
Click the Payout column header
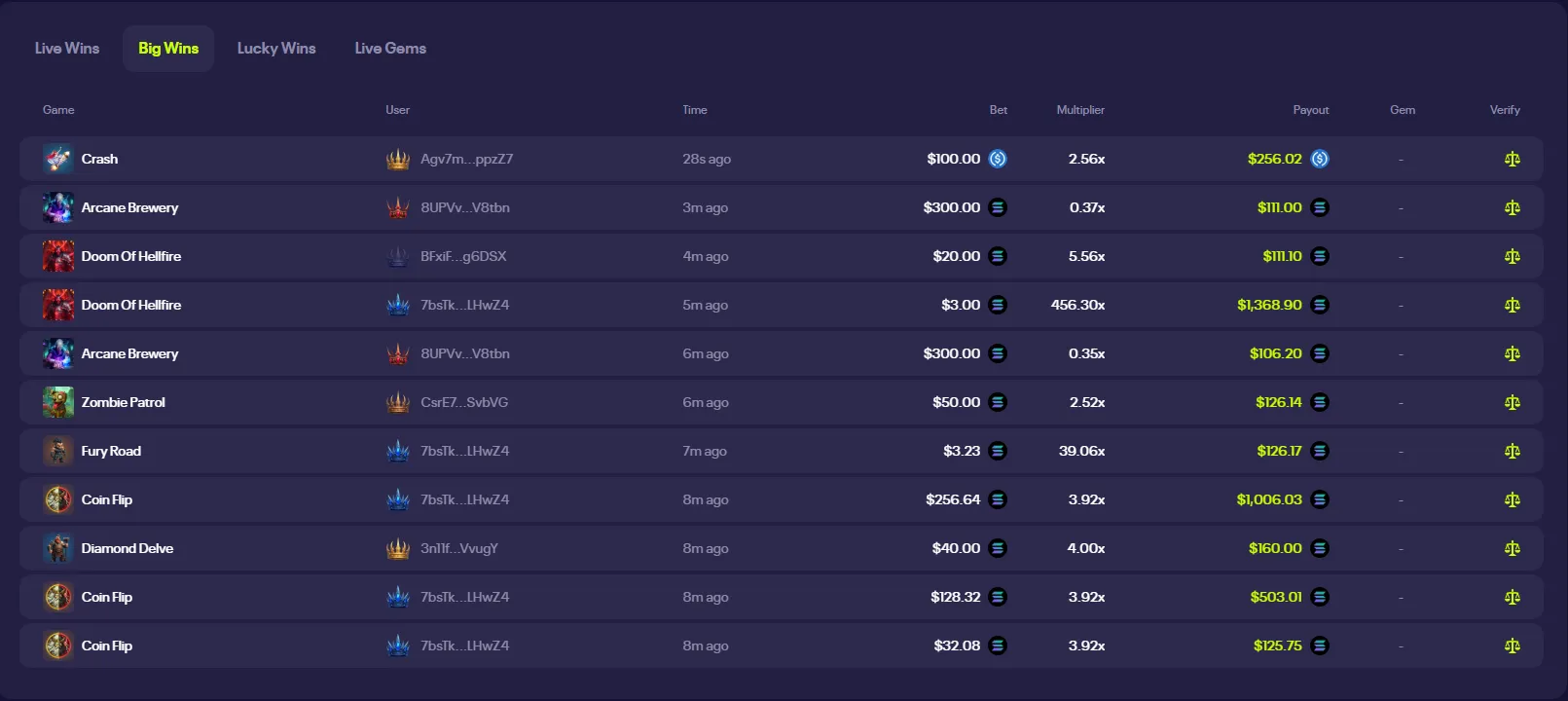(x=1311, y=110)
